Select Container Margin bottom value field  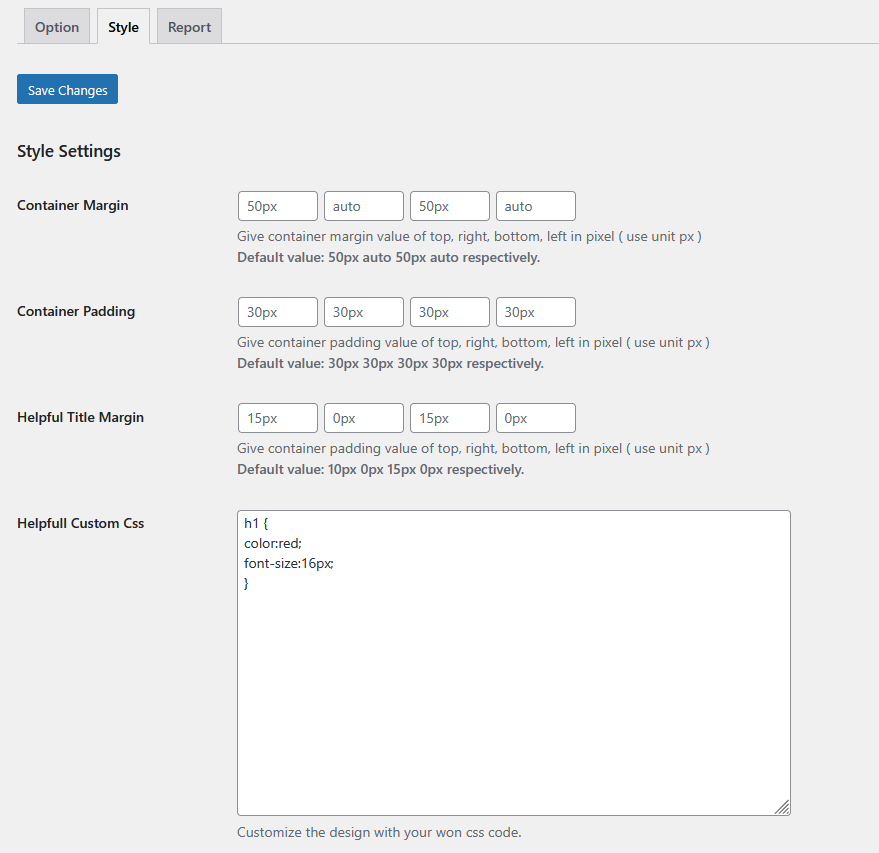(x=450, y=206)
